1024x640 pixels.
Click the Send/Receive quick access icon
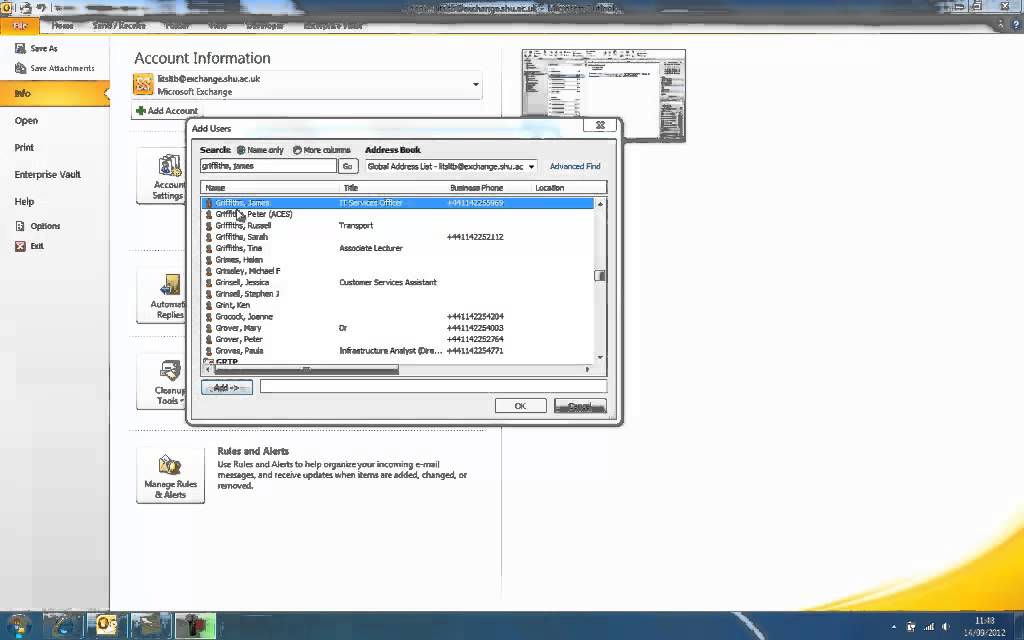pyautogui.click(x=25, y=8)
